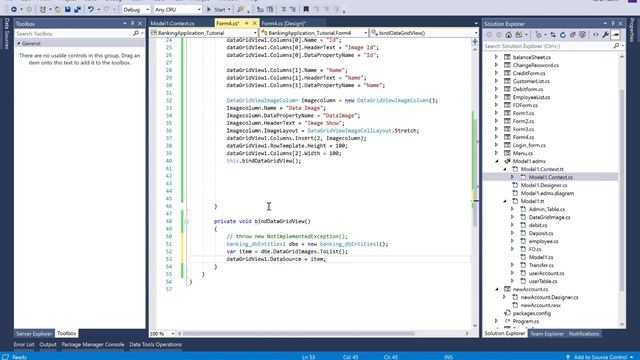The image size is (640, 360).
Task: Collapse the bindDataGridView method outline
Action: coord(187,222)
